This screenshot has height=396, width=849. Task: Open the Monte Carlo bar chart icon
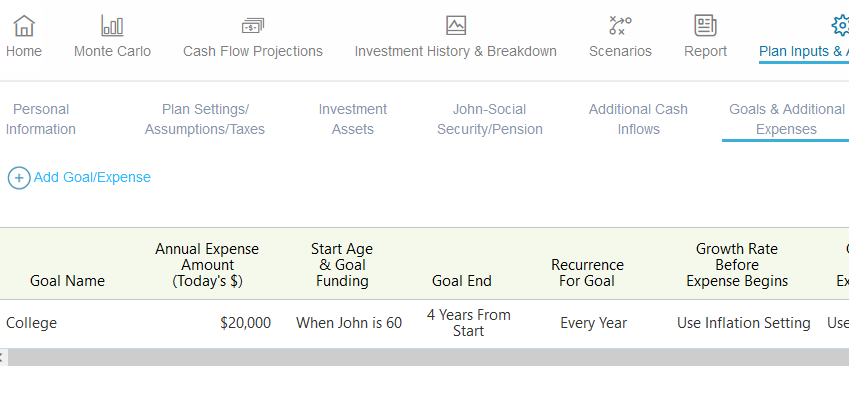112,25
